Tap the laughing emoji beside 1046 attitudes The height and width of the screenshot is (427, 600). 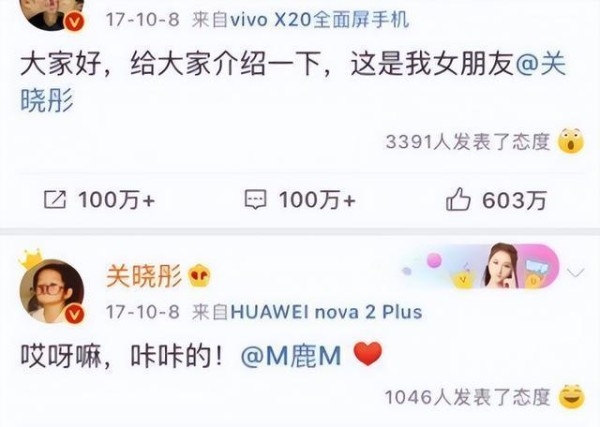pyautogui.click(x=572, y=396)
